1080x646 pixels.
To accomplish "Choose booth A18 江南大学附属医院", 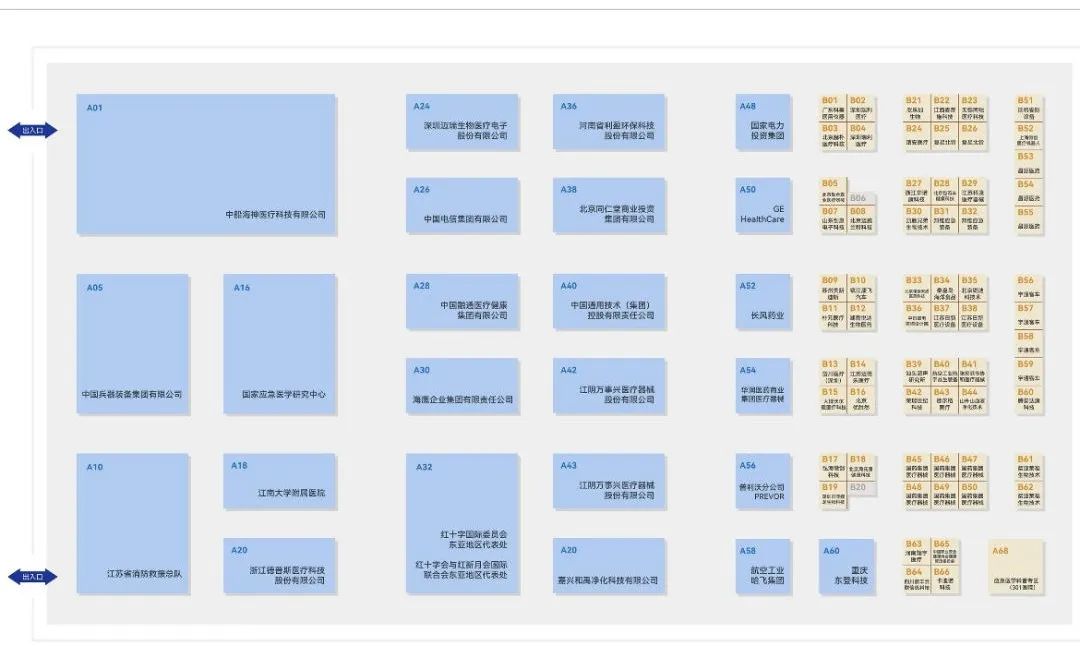I will (280, 481).
